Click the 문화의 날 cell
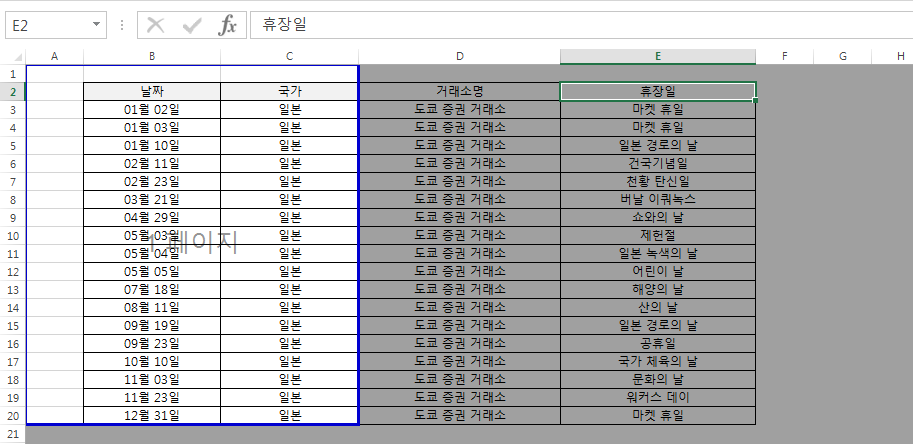The height and width of the screenshot is (444, 913). (658, 379)
